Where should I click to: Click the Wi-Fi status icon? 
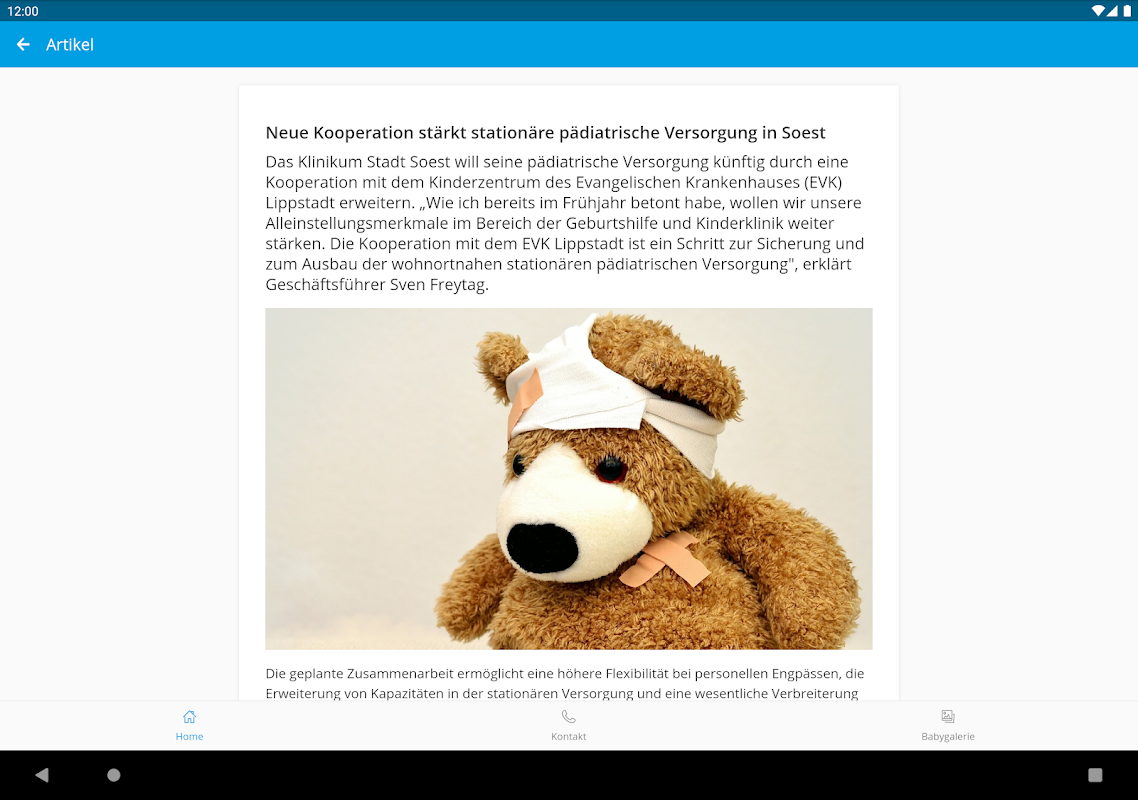[1097, 11]
